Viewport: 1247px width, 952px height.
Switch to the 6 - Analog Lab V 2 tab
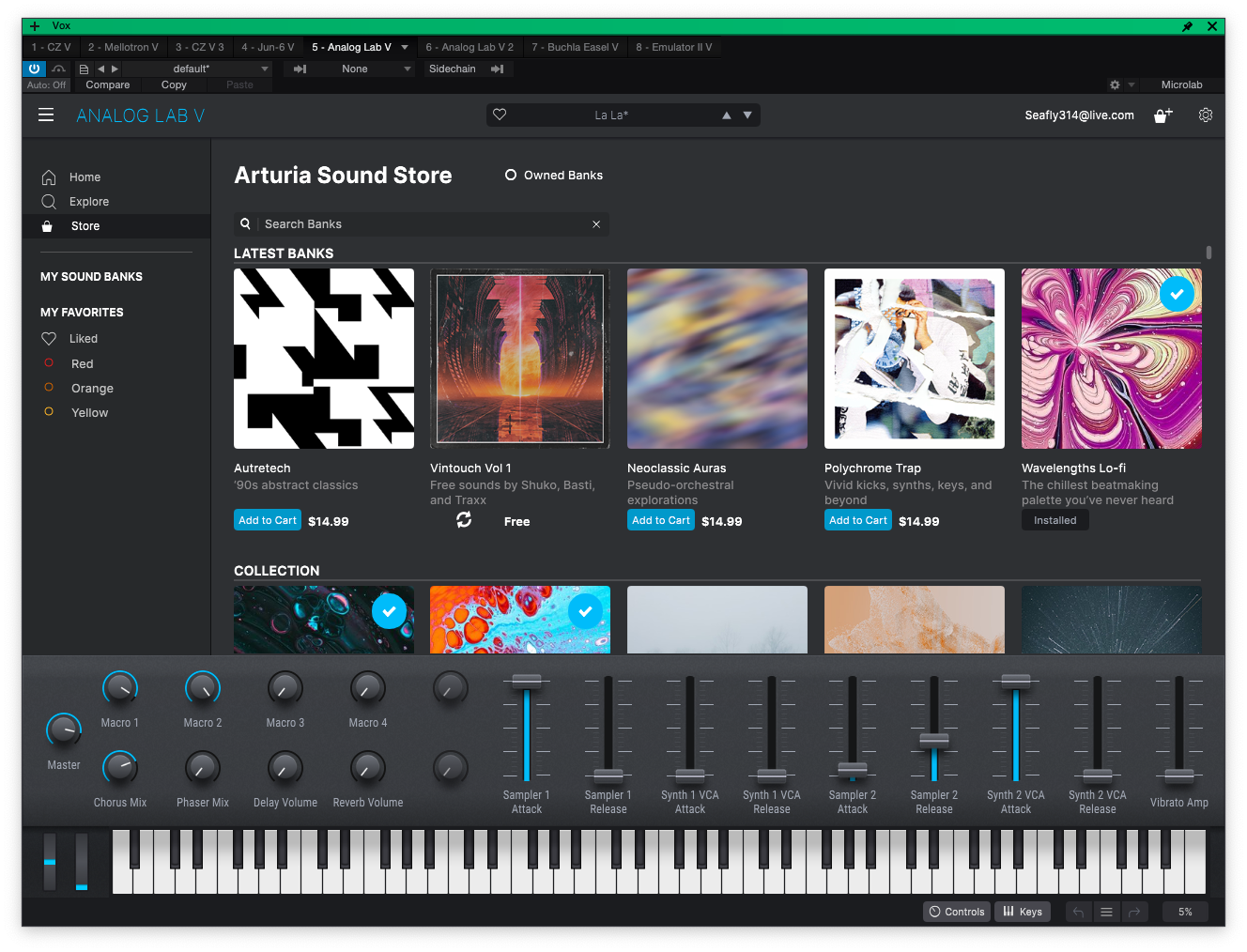tap(470, 47)
